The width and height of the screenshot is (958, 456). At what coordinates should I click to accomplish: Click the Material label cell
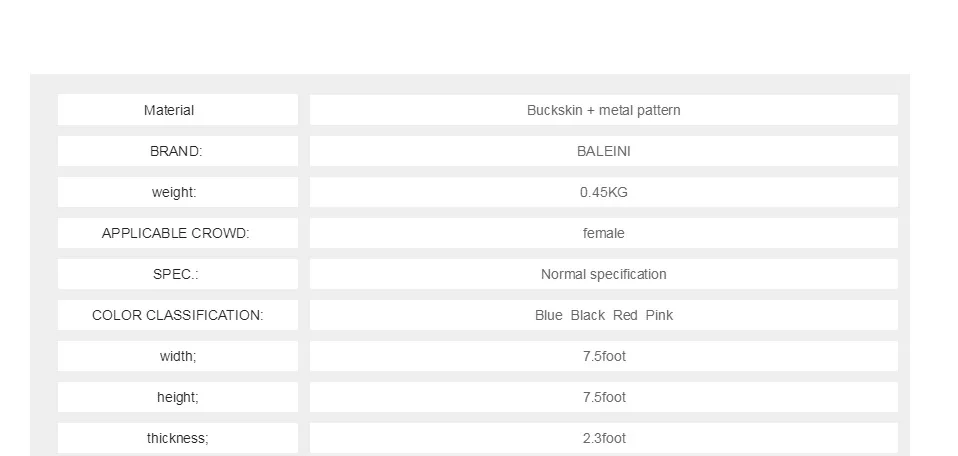178,110
